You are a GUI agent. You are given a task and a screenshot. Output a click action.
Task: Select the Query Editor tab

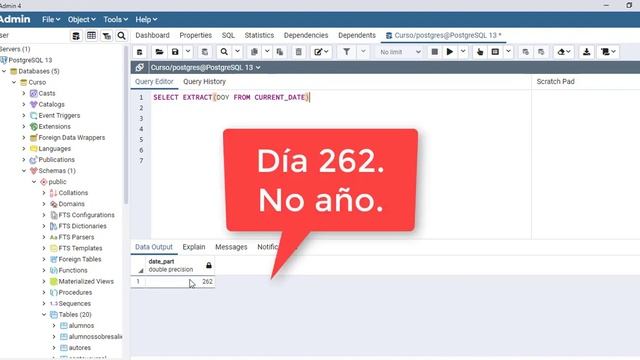click(x=154, y=82)
